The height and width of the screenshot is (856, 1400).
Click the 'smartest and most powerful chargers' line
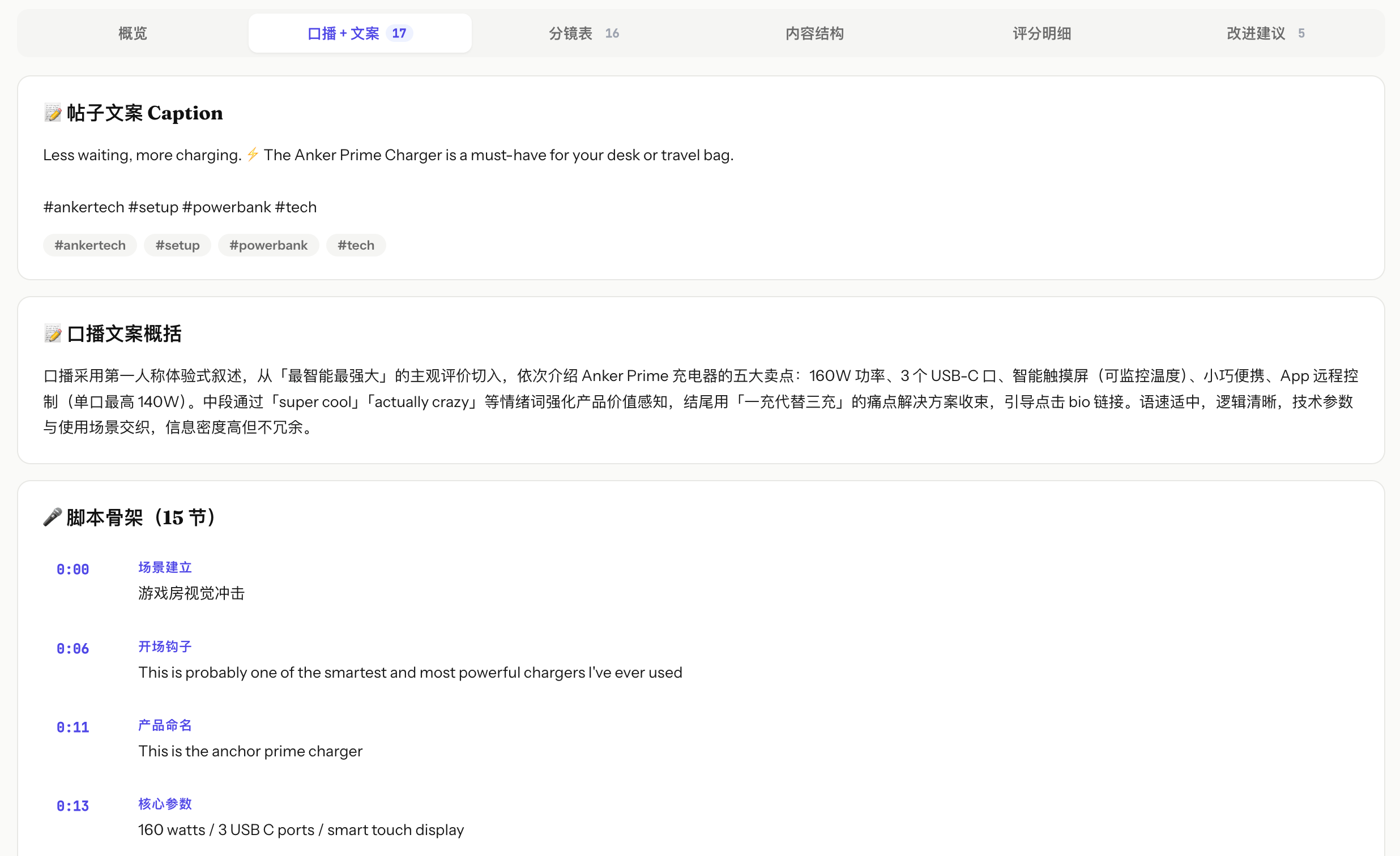tap(410, 673)
